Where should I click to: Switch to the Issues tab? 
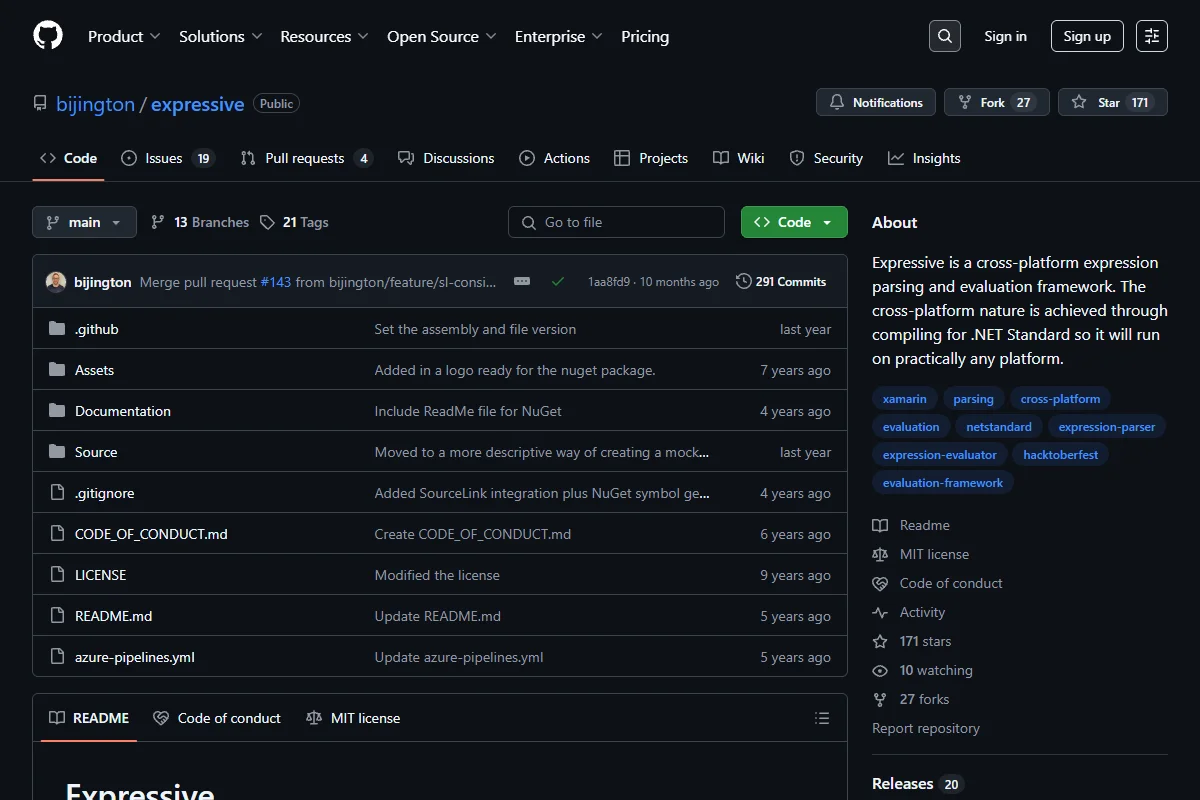pos(167,158)
